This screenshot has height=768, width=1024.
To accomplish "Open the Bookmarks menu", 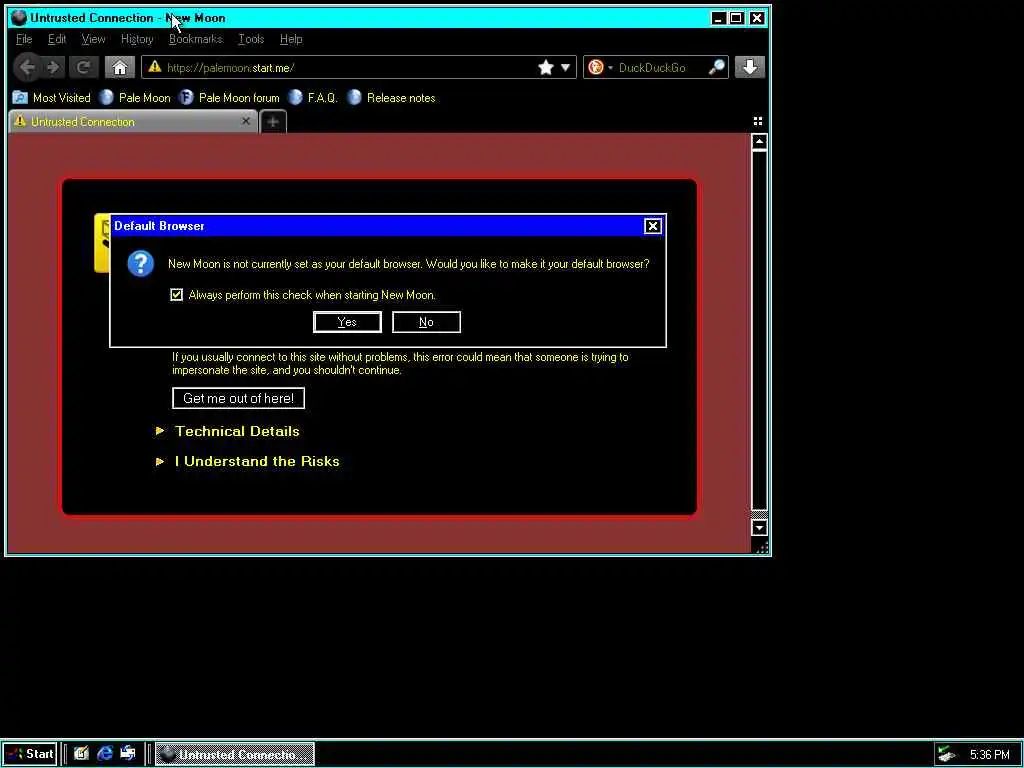I will click(195, 39).
